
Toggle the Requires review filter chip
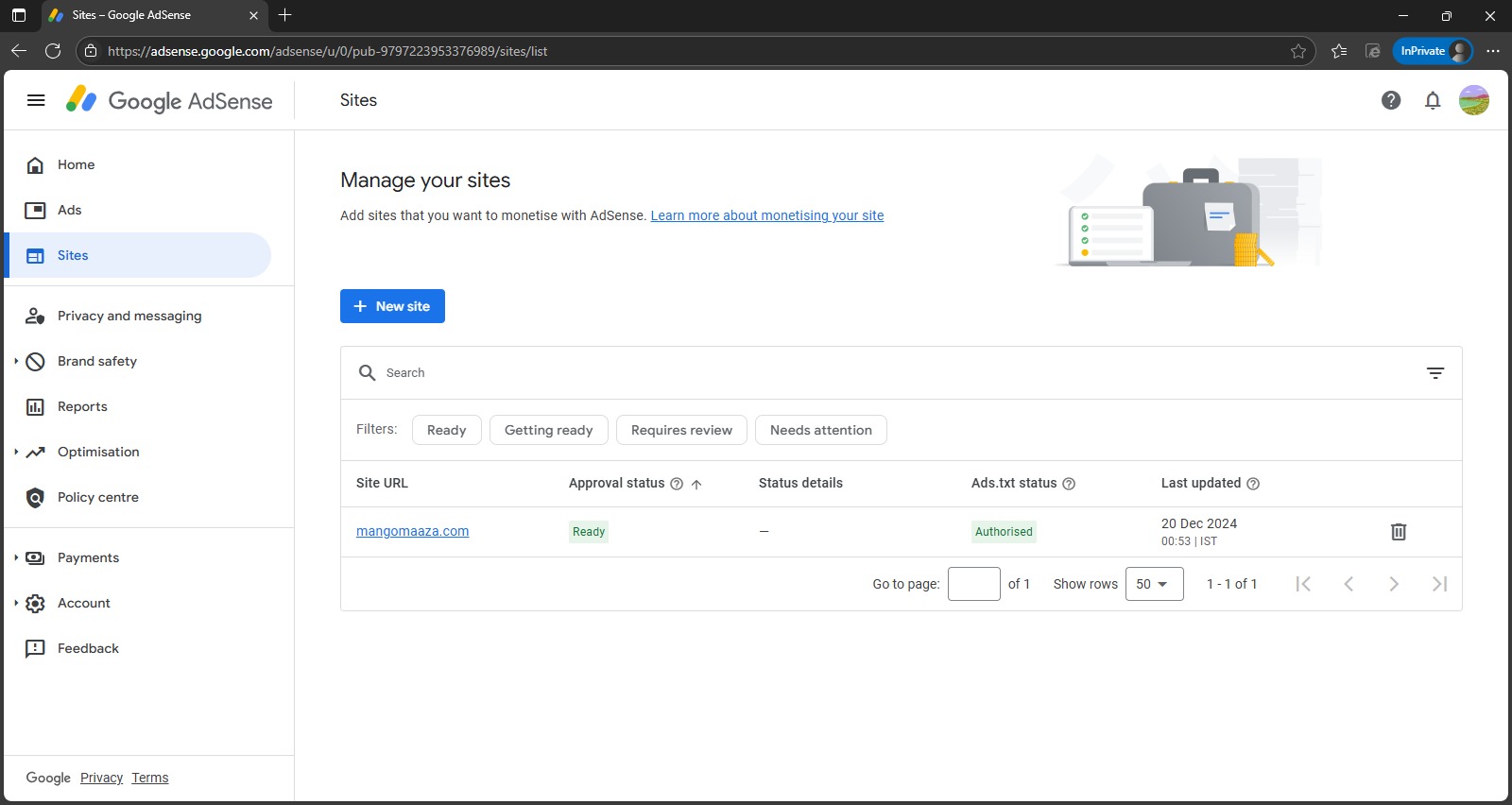point(681,430)
